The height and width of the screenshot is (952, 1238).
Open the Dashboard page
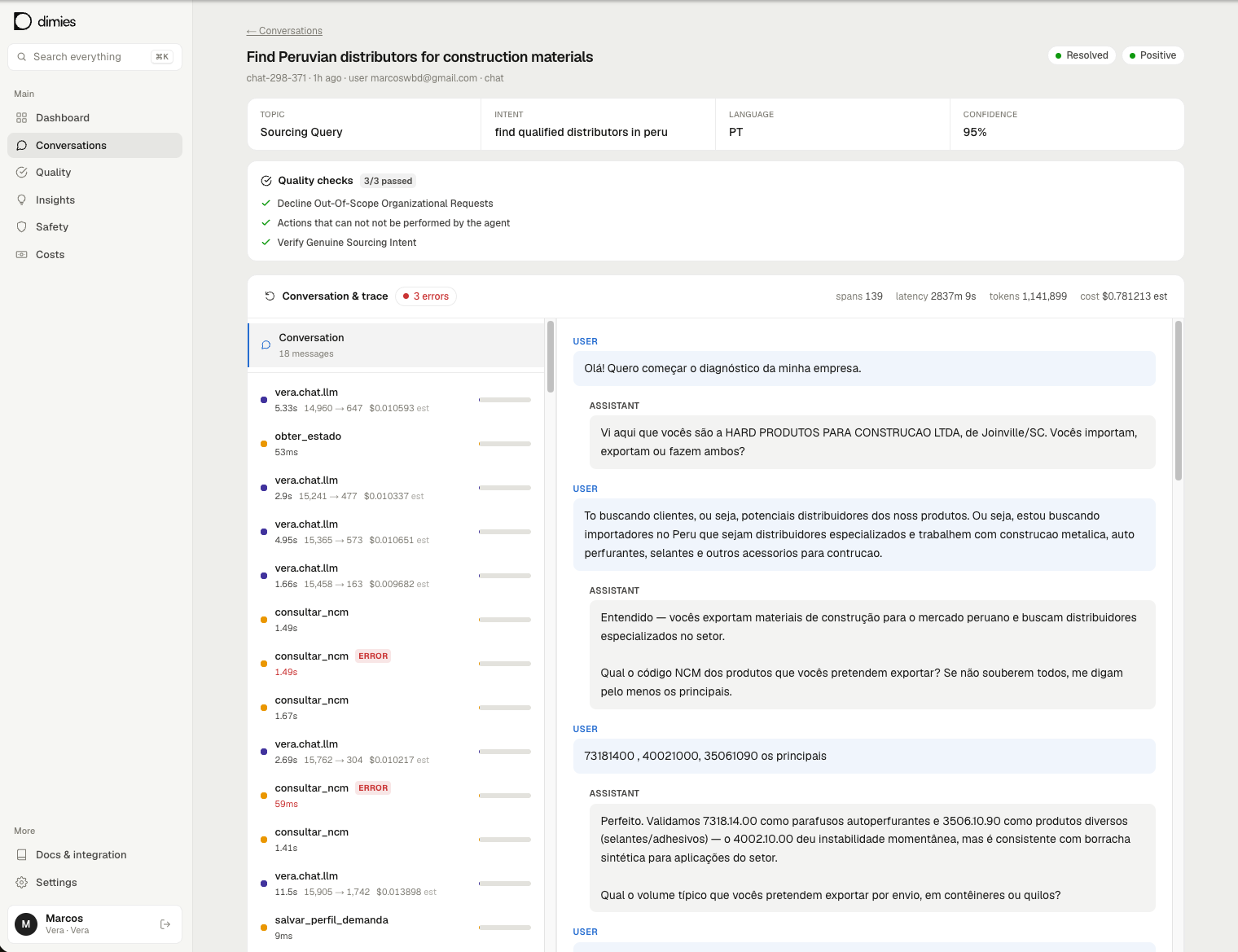[x=94, y=118]
